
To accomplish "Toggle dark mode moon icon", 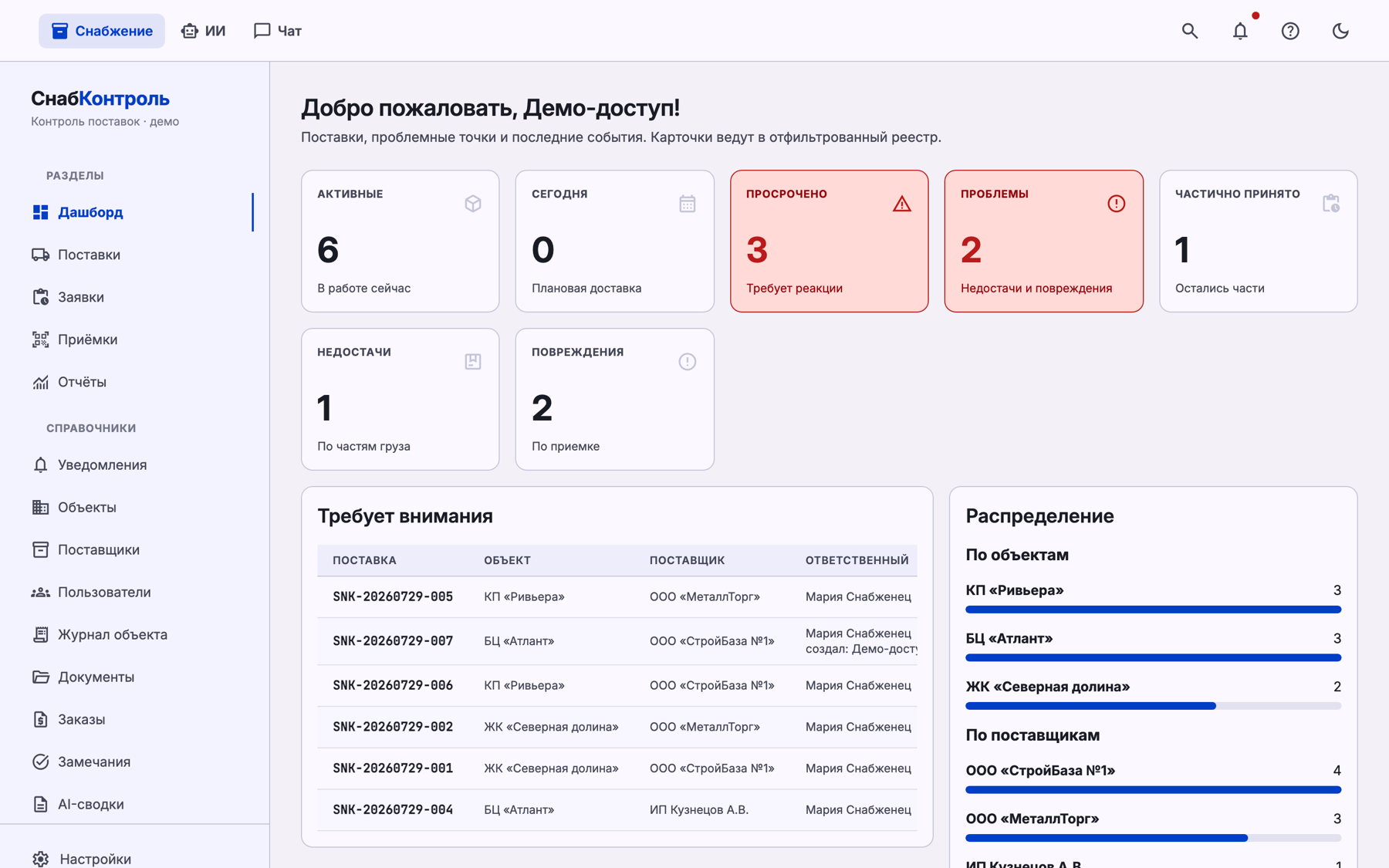I will point(1340,31).
